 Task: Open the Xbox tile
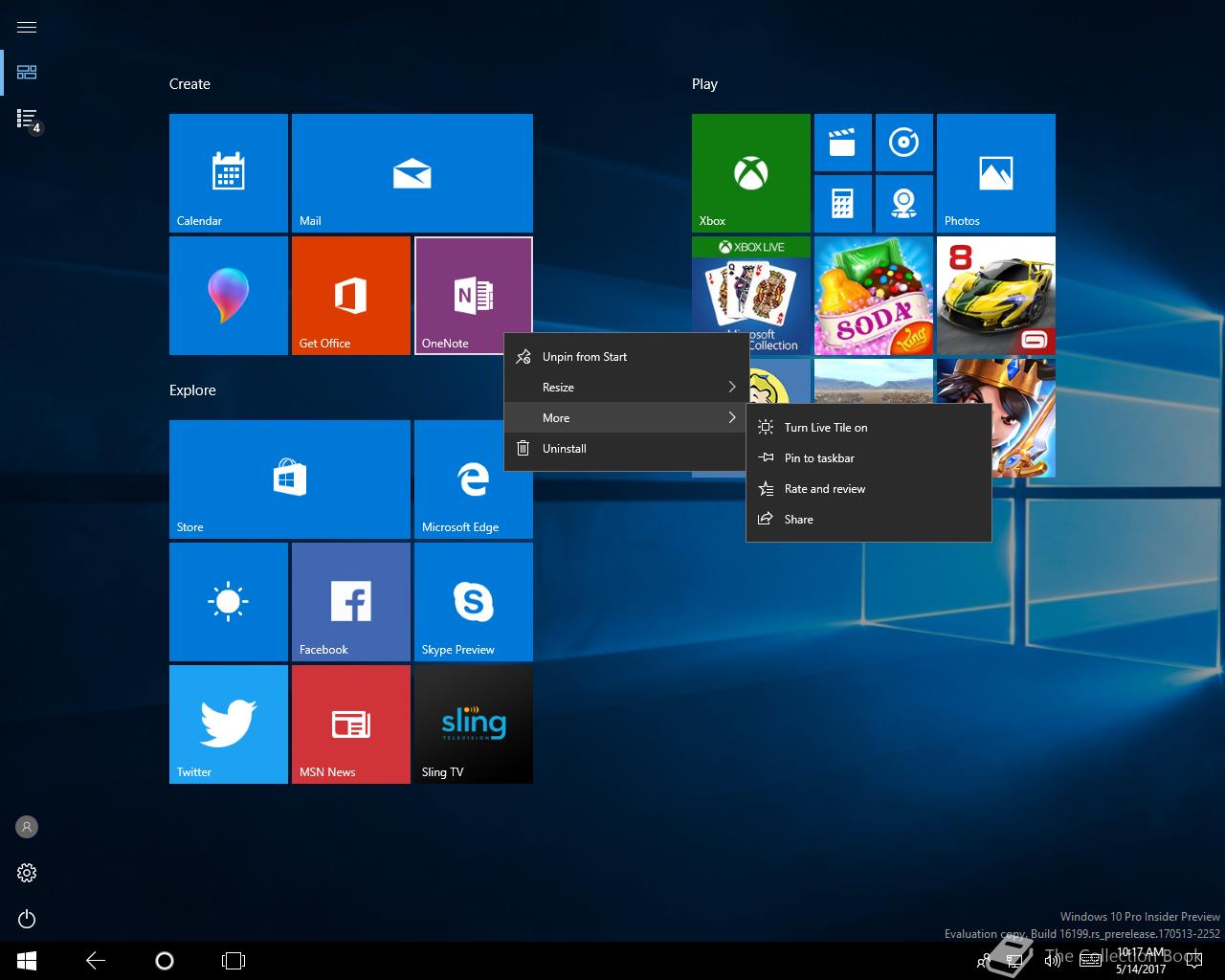(751, 173)
